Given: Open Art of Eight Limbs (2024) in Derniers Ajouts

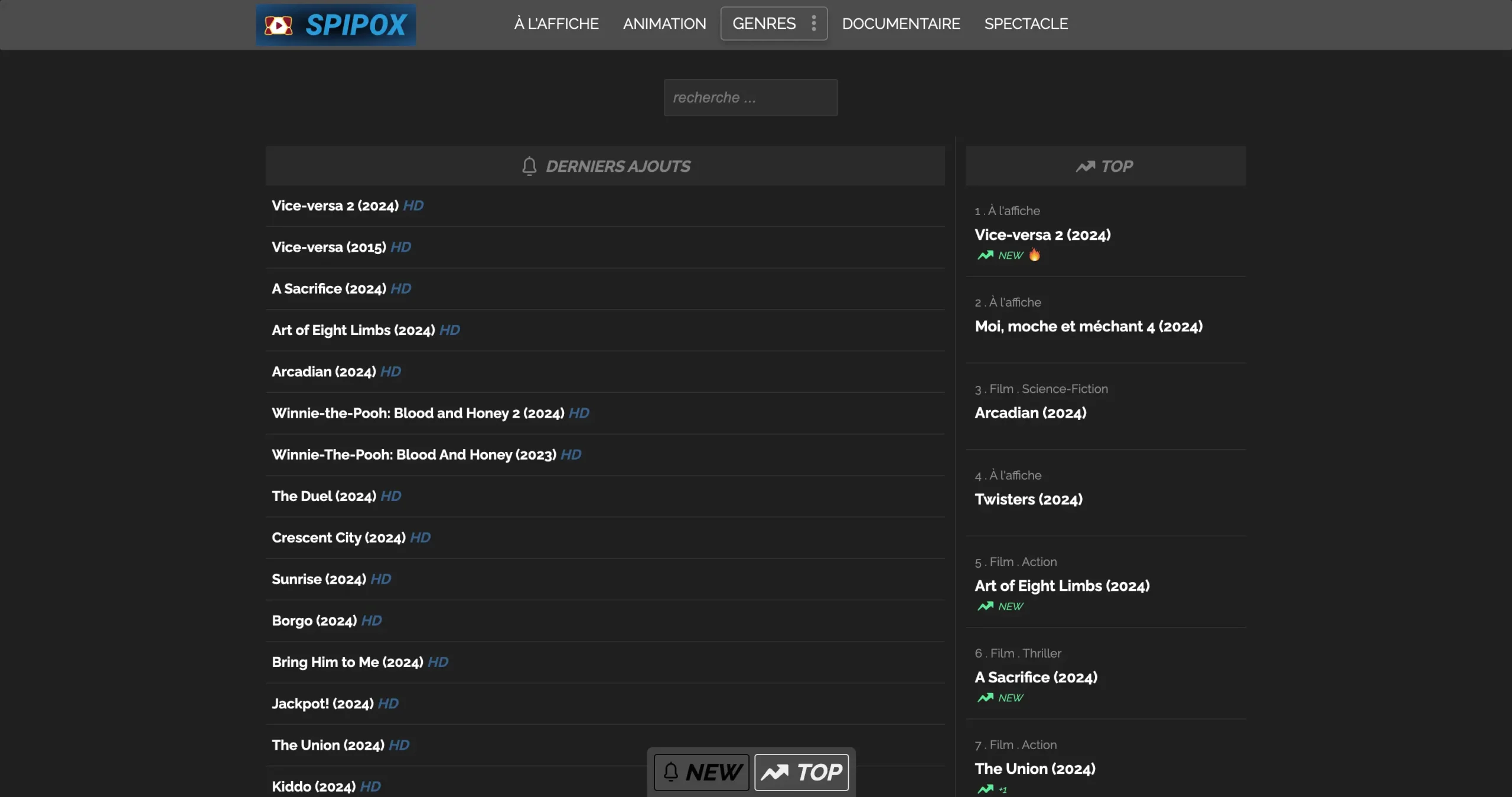Looking at the screenshot, I should click(x=353, y=330).
